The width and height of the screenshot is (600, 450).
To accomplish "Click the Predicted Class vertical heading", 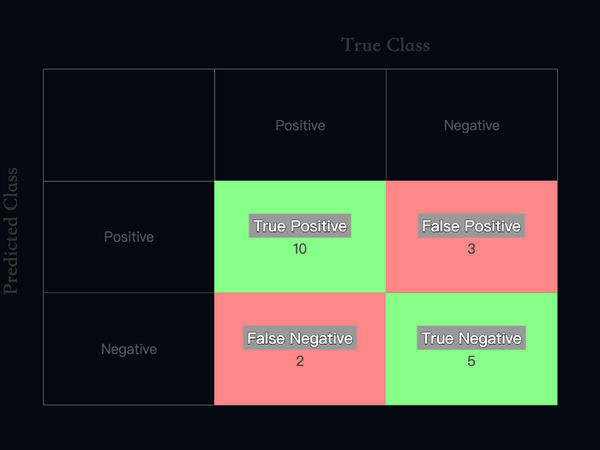I will tap(11, 231).
